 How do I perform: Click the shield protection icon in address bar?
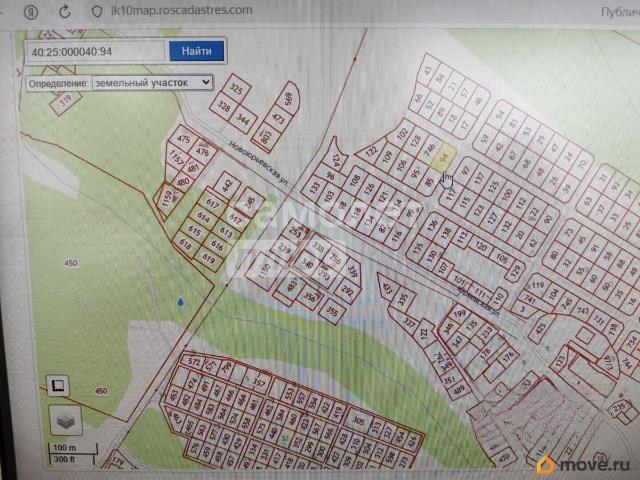point(97,11)
